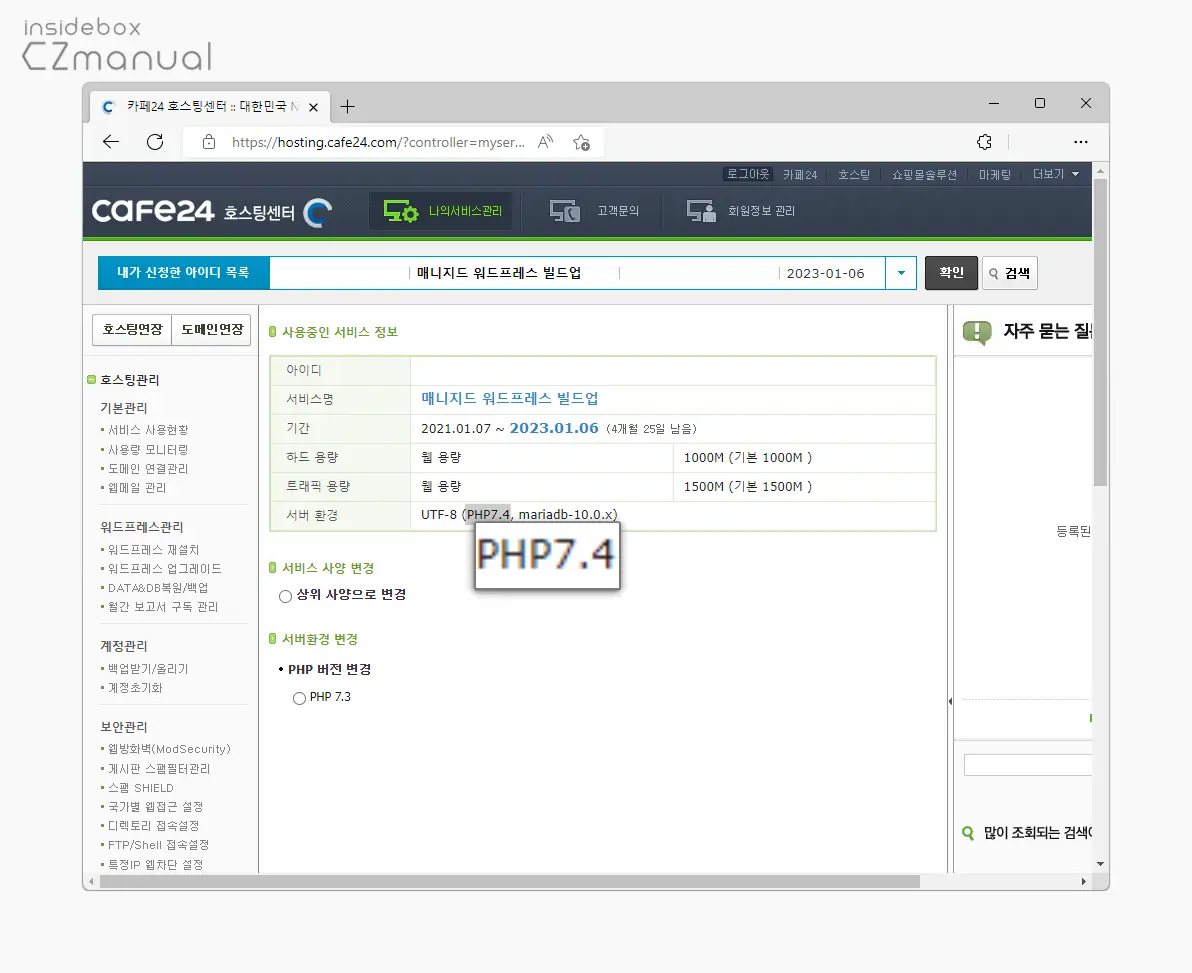View site info via the lock icon
This screenshot has width=1192, height=973.
(209, 142)
